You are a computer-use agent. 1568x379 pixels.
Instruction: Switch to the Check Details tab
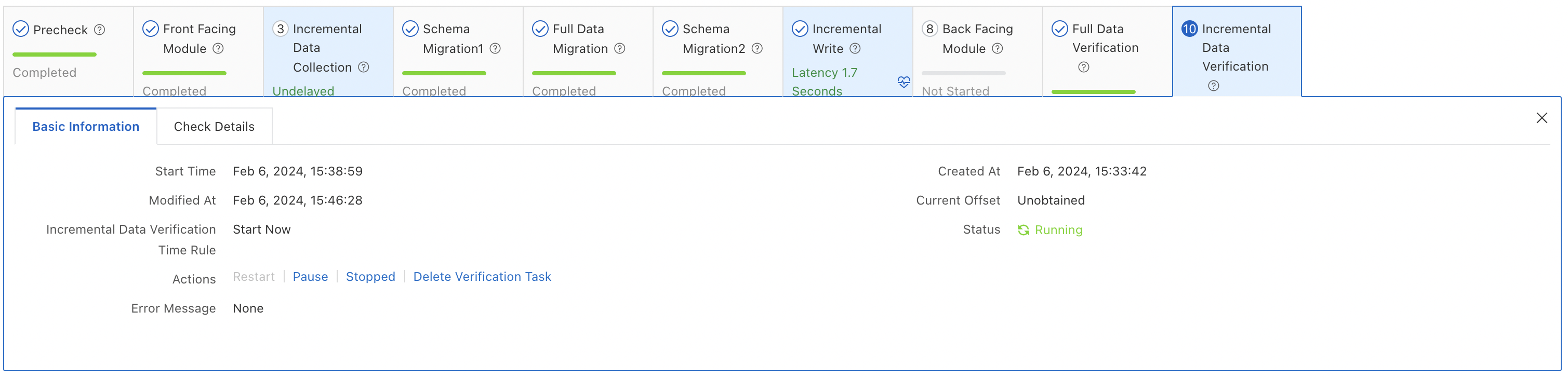pyautogui.click(x=214, y=127)
